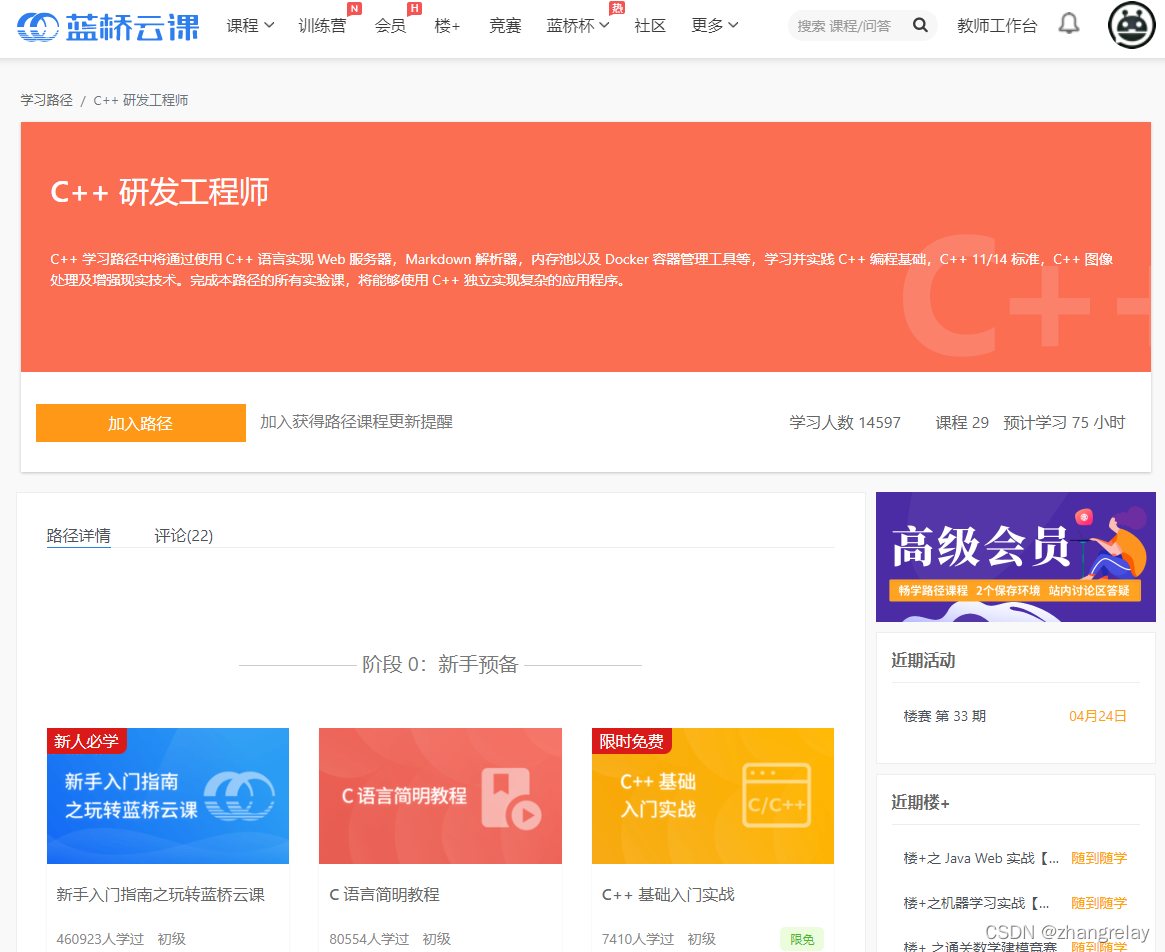Click 预计学习 75 小时 statistic

pos(1064,422)
